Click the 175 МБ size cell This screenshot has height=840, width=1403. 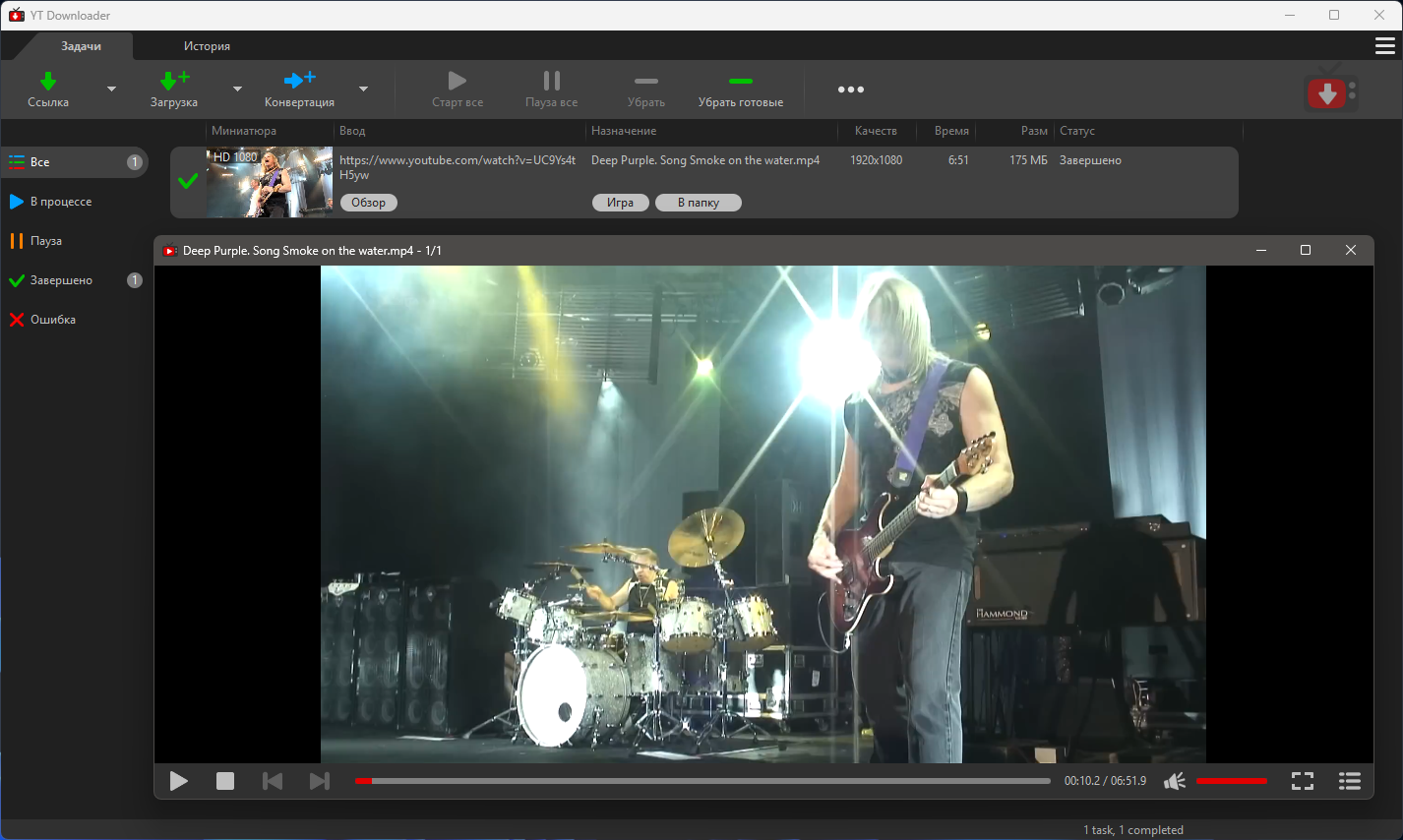pos(1028,160)
